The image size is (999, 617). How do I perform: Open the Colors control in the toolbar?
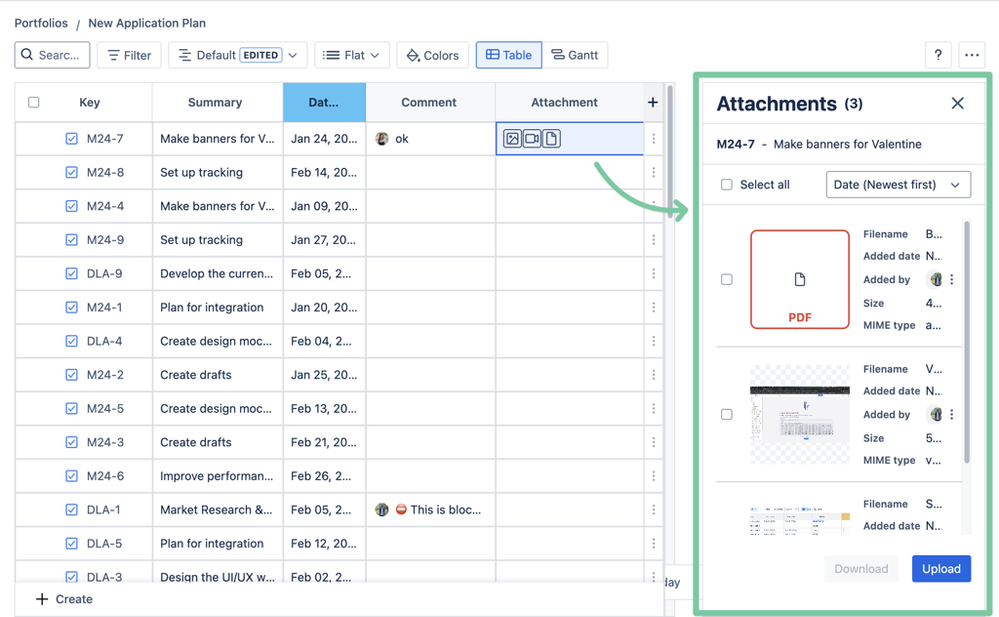(x=432, y=55)
